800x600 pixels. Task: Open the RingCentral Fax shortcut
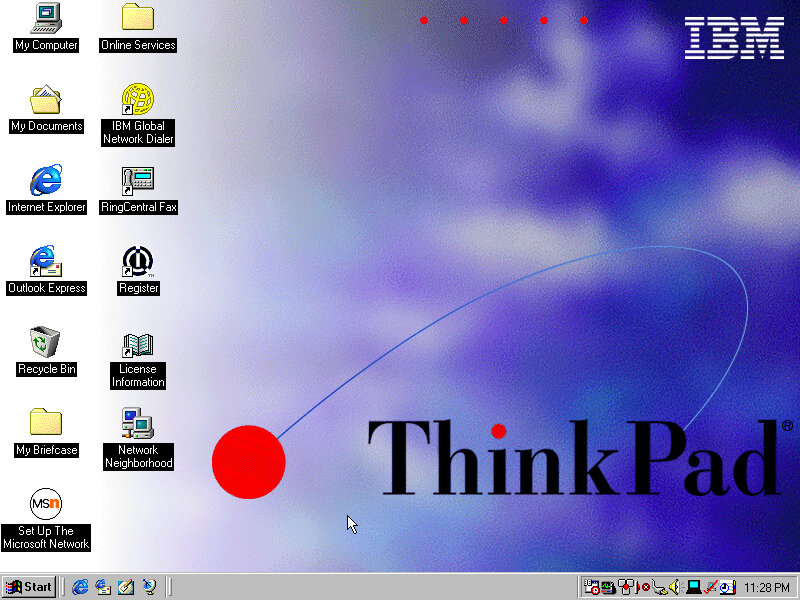(138, 181)
